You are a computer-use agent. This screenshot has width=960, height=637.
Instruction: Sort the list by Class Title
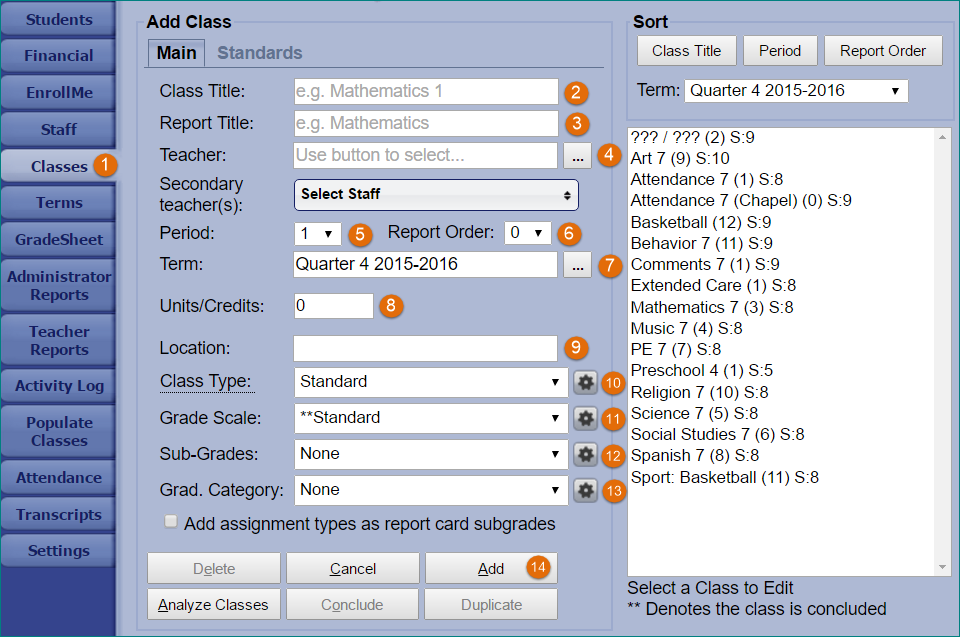[686, 51]
